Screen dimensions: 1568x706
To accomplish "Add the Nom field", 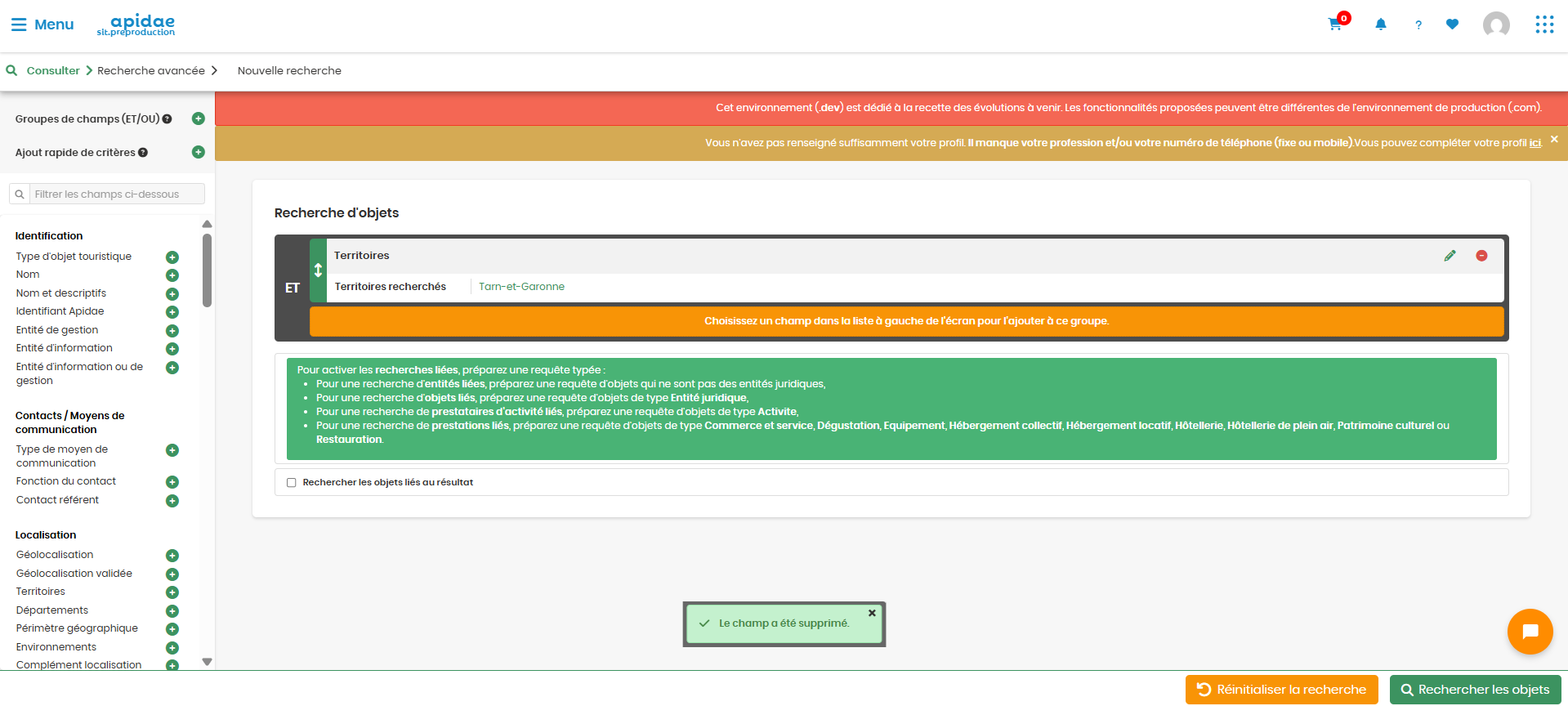I will tap(172, 275).
